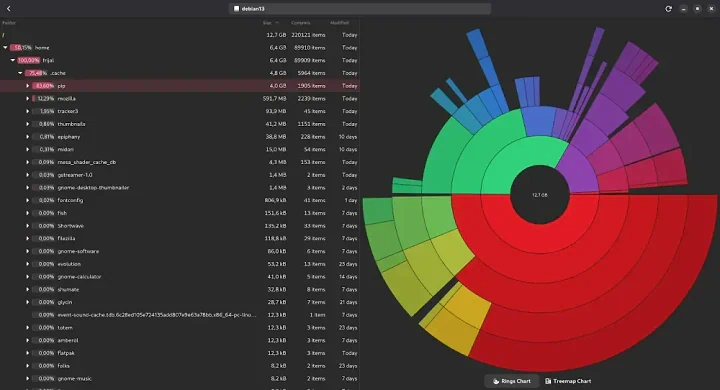Sort by the Modified column header

pos(339,23)
